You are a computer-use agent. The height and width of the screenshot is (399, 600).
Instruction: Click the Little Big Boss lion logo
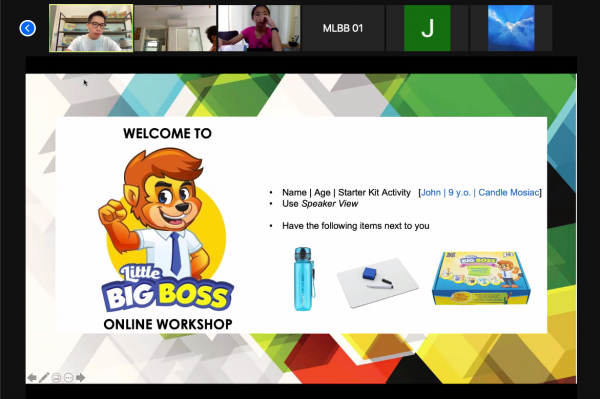click(166, 230)
